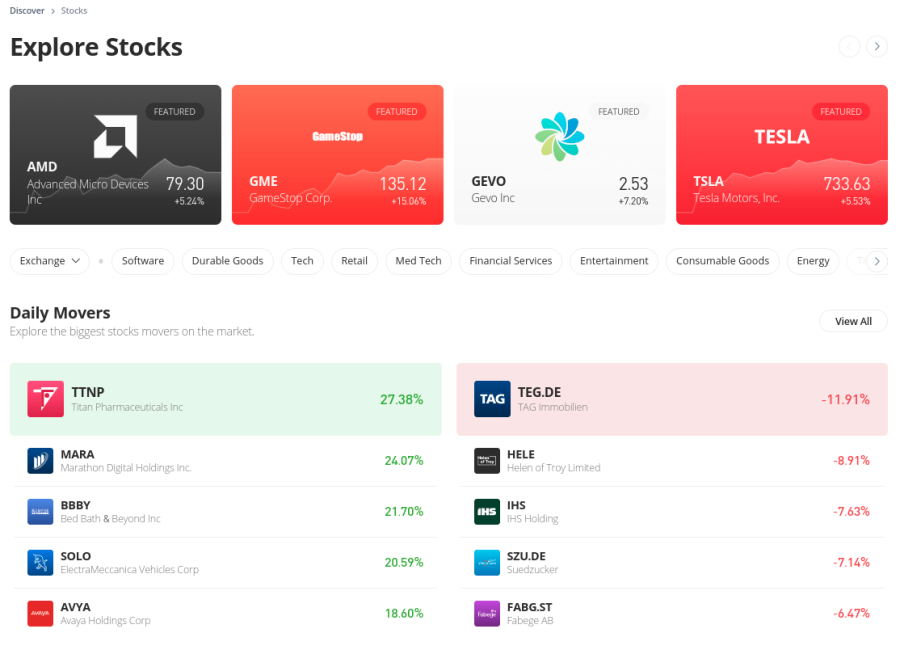
Task: Click the Fabege FABG.ST logo icon
Action: tap(487, 614)
